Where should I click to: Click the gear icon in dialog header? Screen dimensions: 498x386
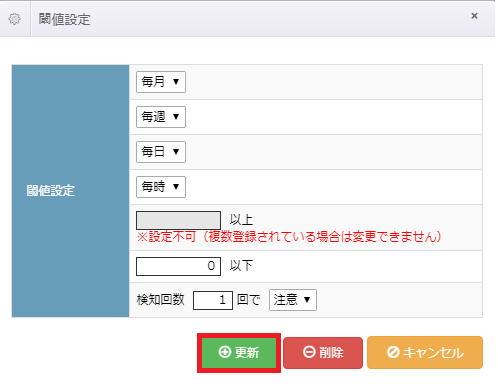tap(14, 19)
